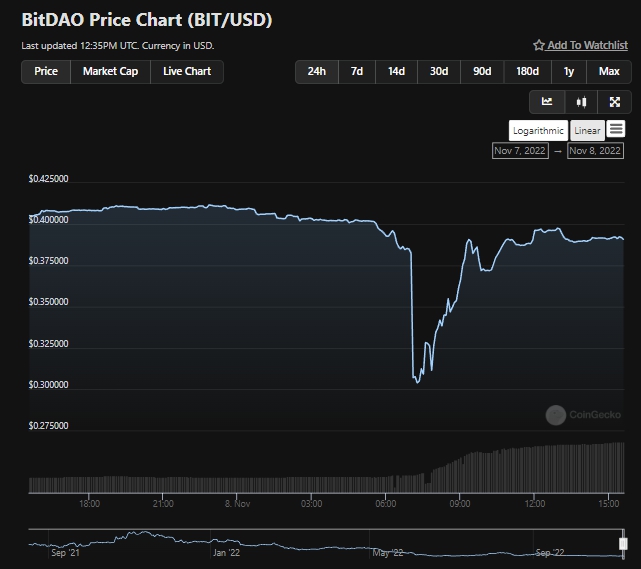Open the Live Chart tab
Screen dimensions: 641x569
[x=187, y=72]
